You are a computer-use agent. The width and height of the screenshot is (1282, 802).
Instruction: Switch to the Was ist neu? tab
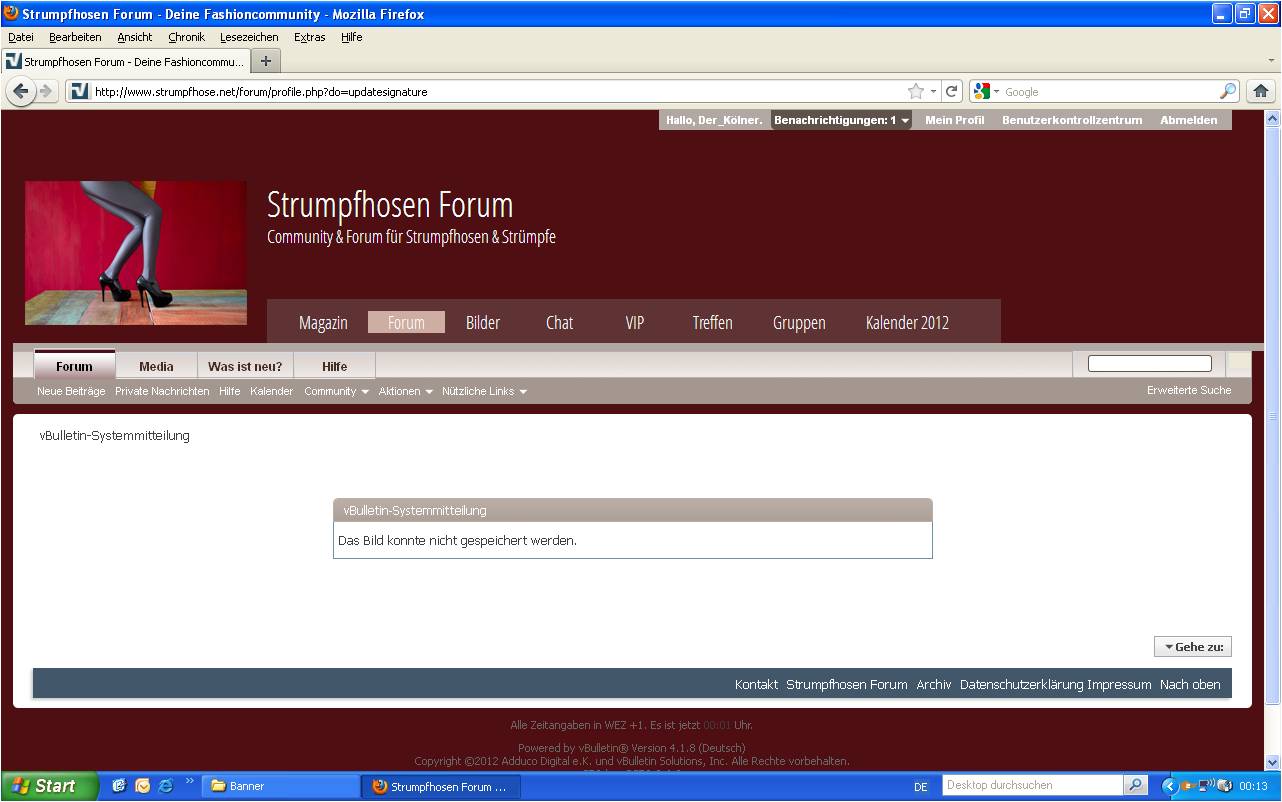click(245, 366)
